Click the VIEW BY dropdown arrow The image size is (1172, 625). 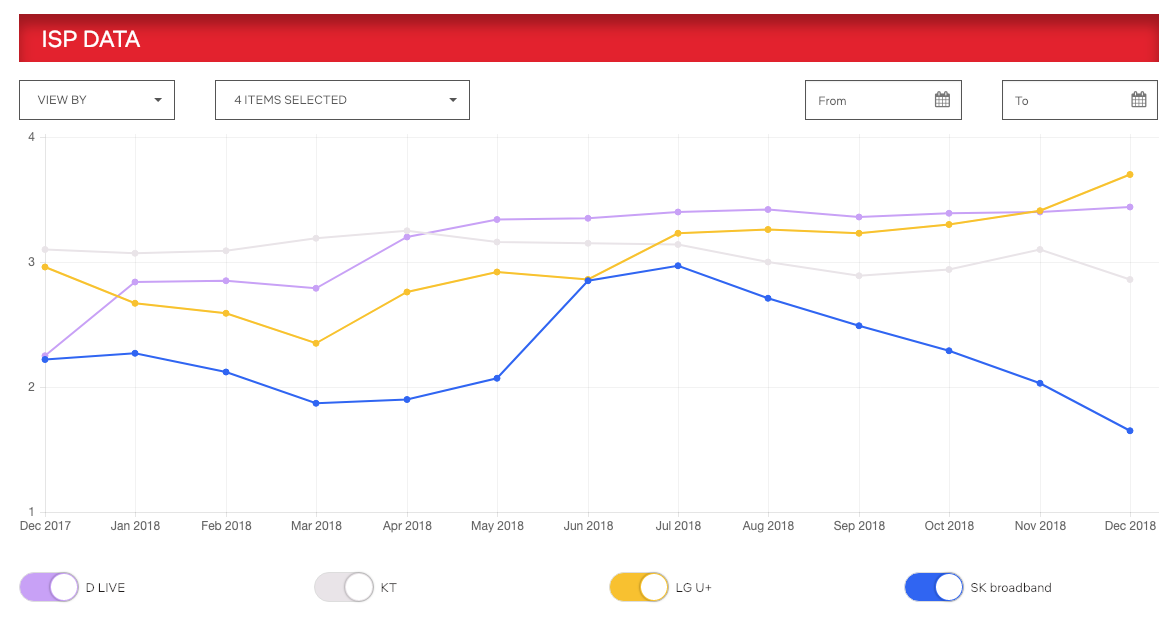click(158, 100)
